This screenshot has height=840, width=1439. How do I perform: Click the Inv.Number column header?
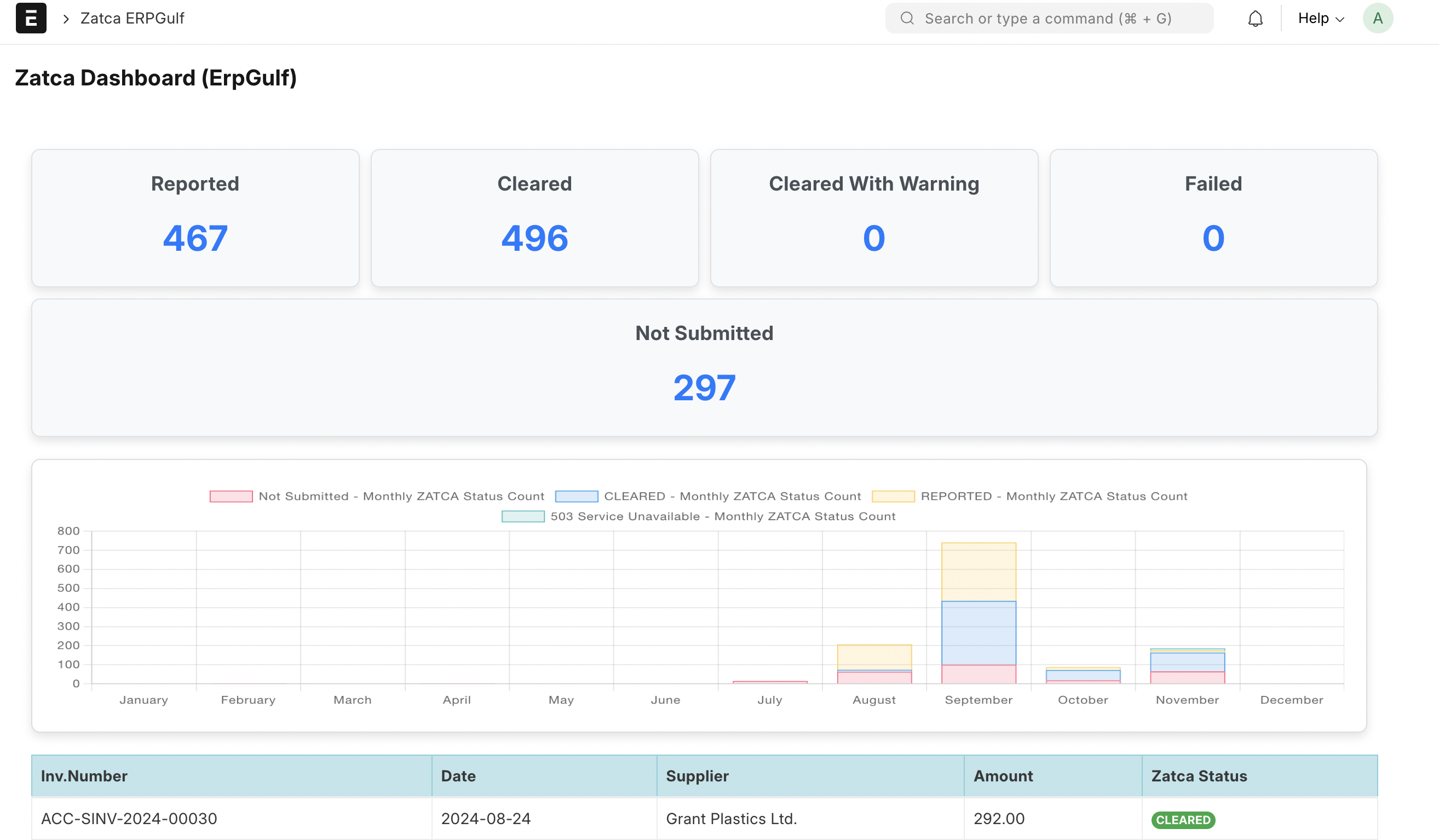pos(231,775)
